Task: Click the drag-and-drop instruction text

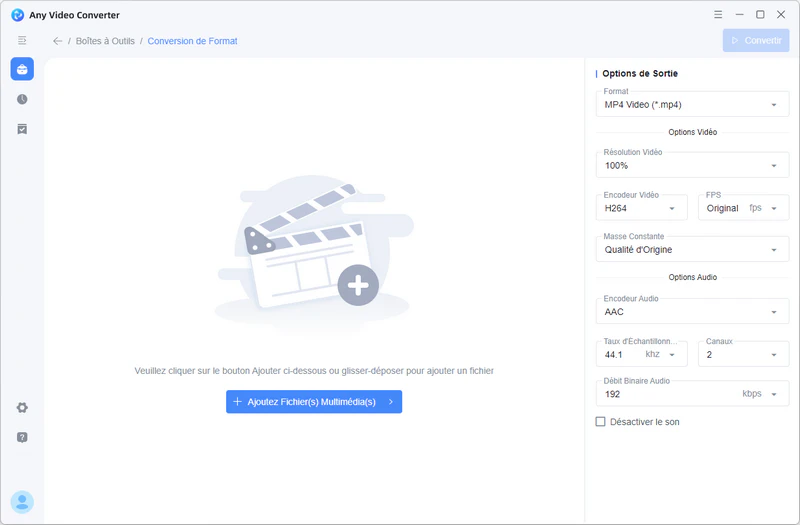Action: pyautogui.click(x=314, y=371)
